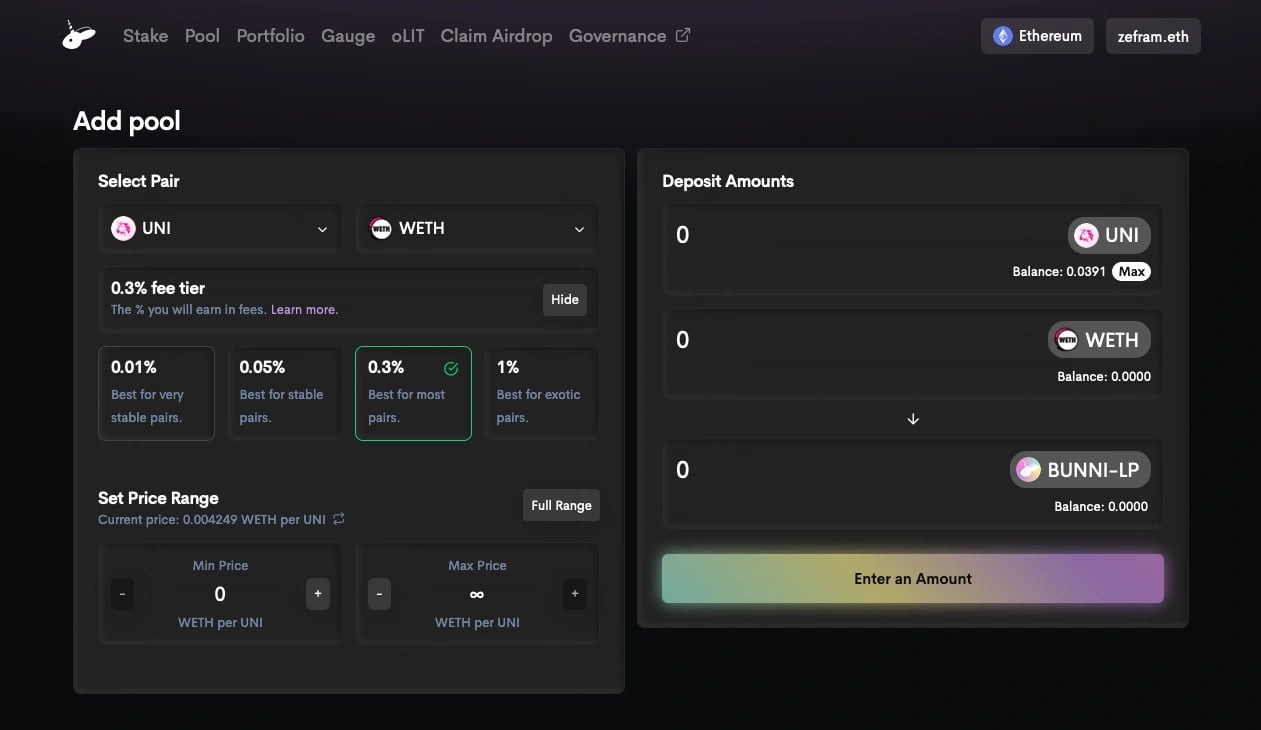Hide the fee tier options

(565, 299)
